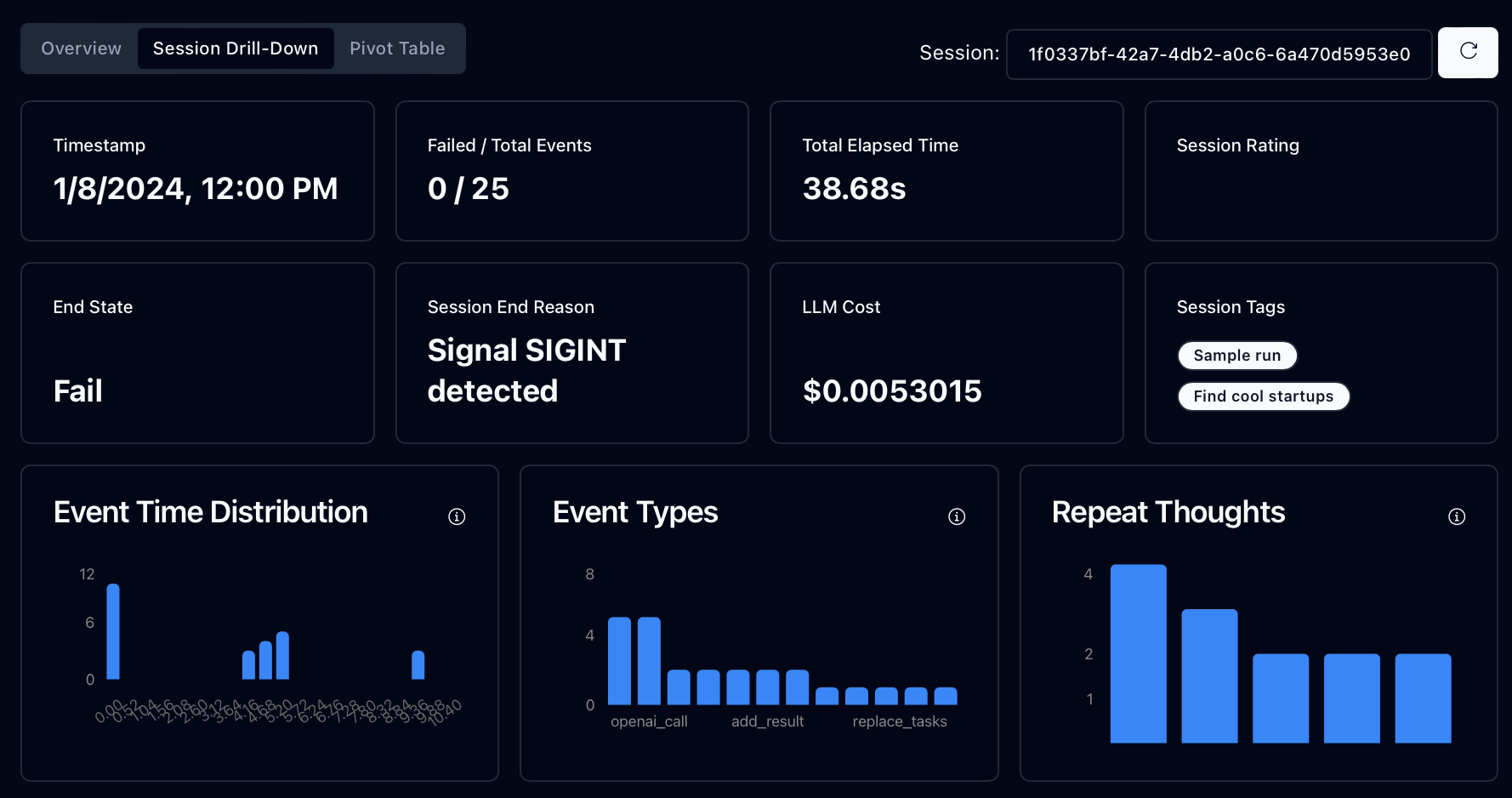Click the Event Types info icon
1512x798 pixels.
click(956, 516)
